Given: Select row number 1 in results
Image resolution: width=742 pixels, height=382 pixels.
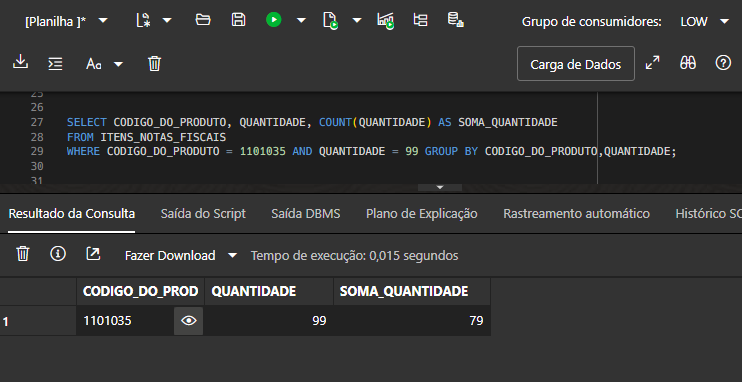Looking at the screenshot, I should coord(38,321).
